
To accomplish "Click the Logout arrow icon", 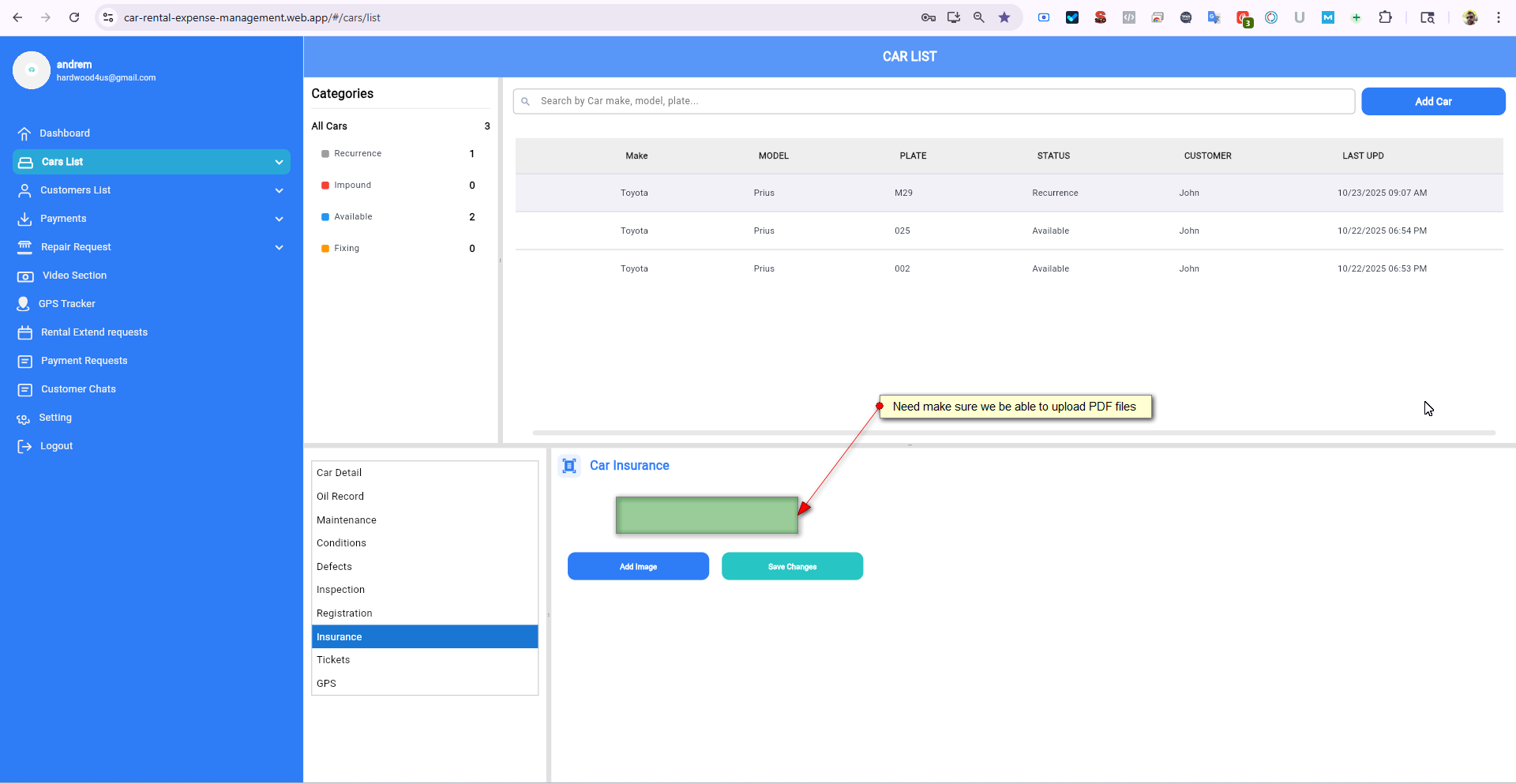I will (24, 446).
